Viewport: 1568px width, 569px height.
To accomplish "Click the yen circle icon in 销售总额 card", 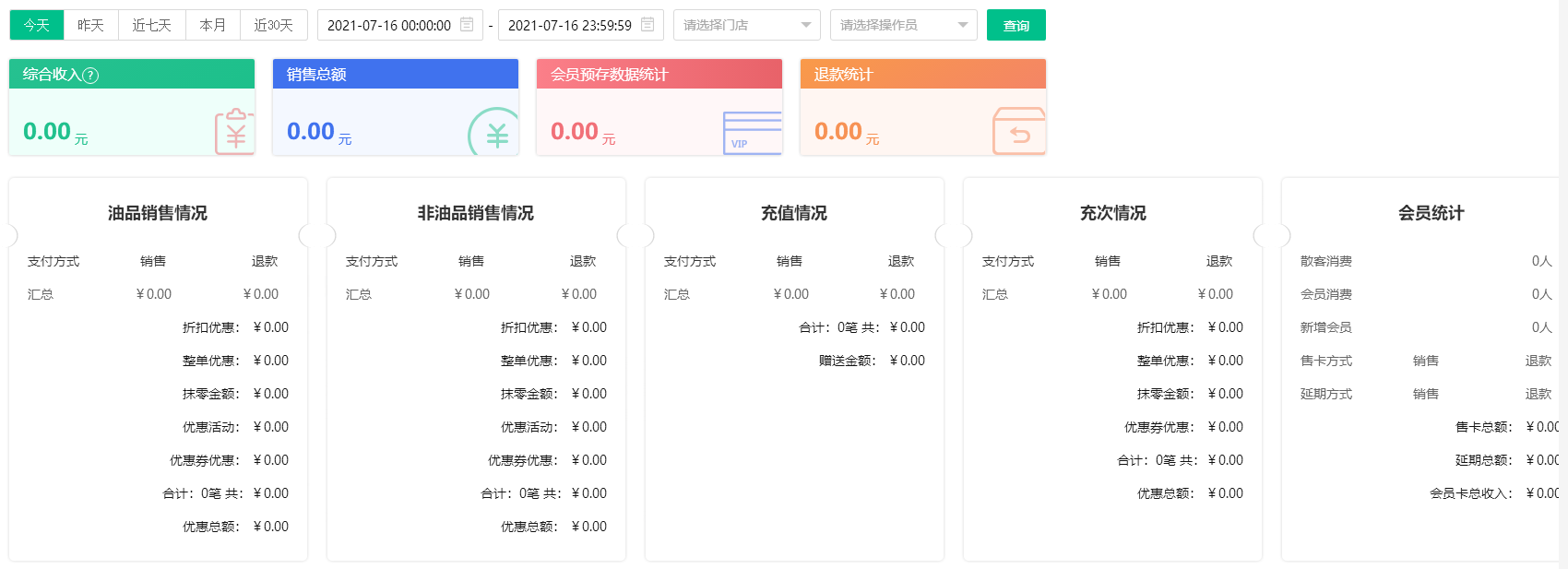I will pos(494,134).
